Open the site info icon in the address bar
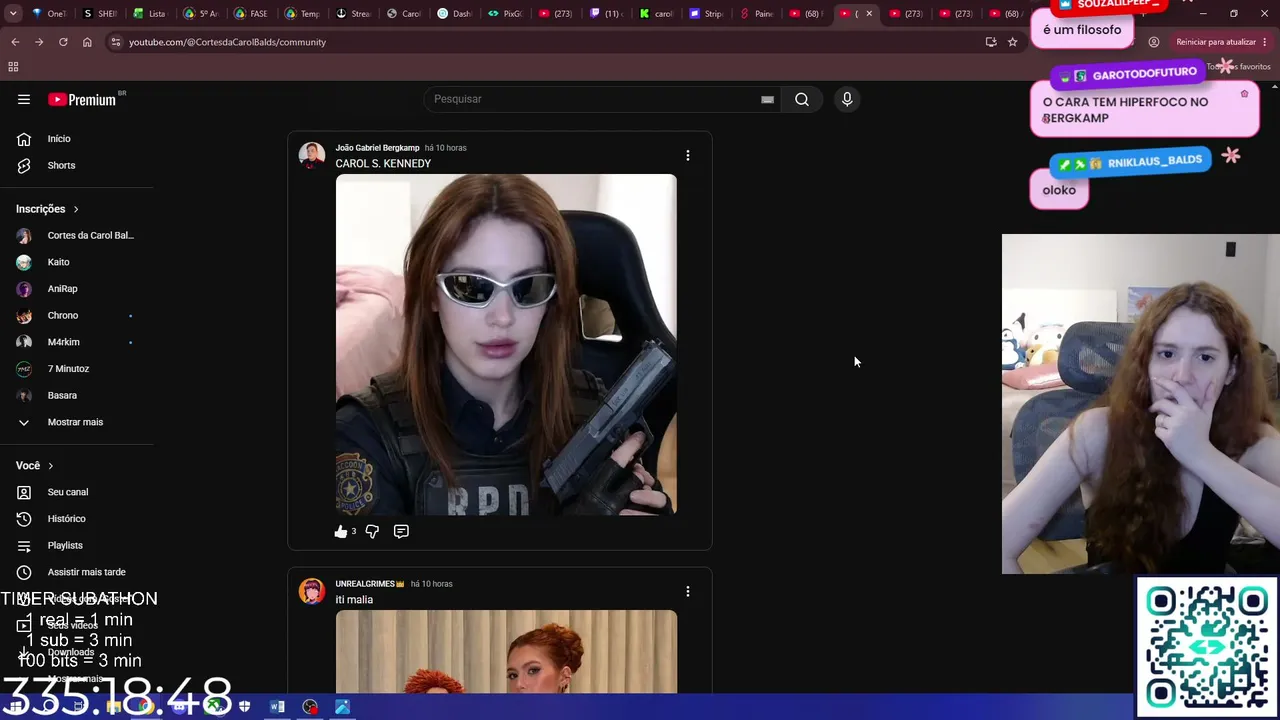The height and width of the screenshot is (720, 1280). pos(115,42)
